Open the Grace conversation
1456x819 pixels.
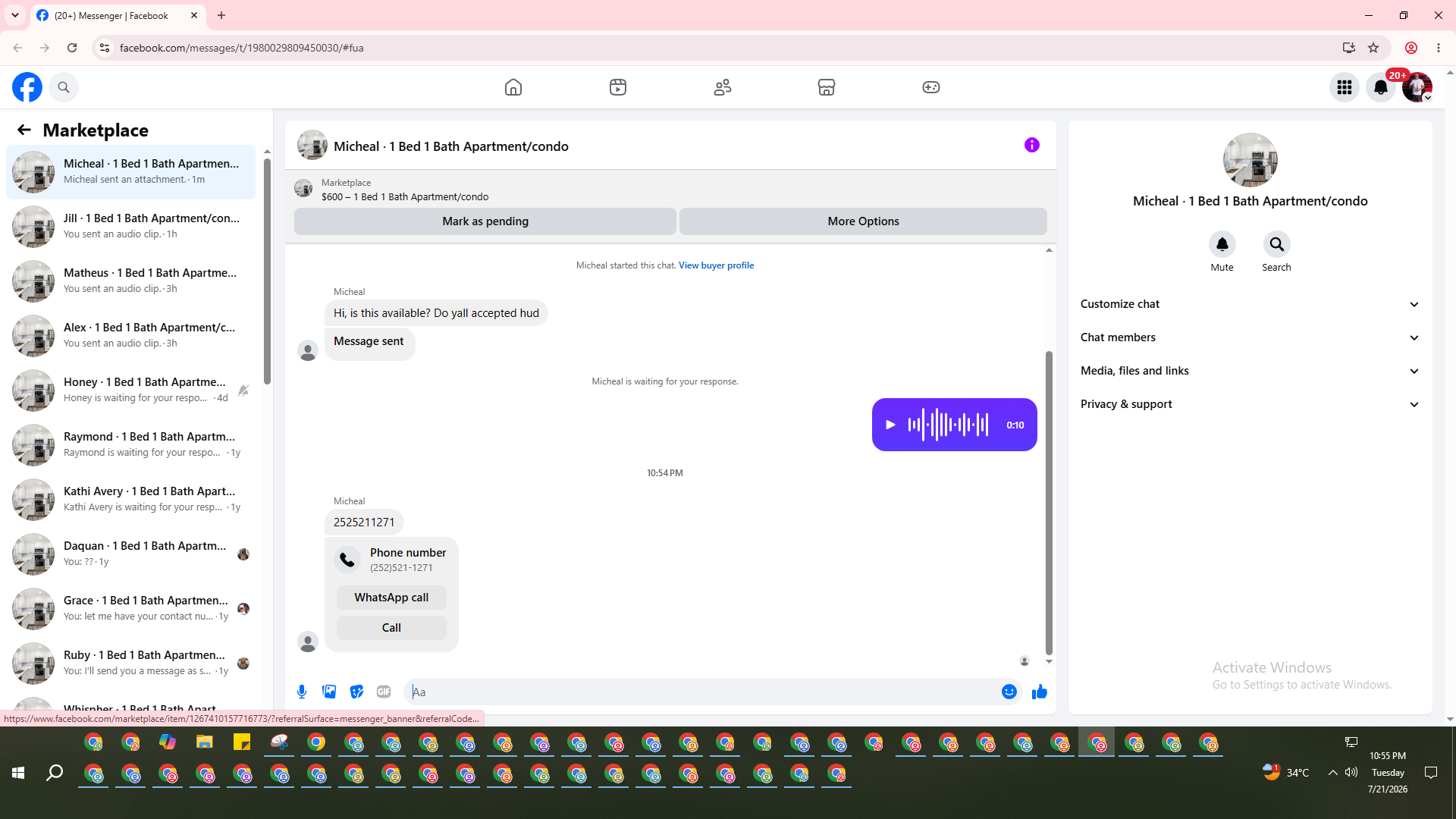pos(130,608)
